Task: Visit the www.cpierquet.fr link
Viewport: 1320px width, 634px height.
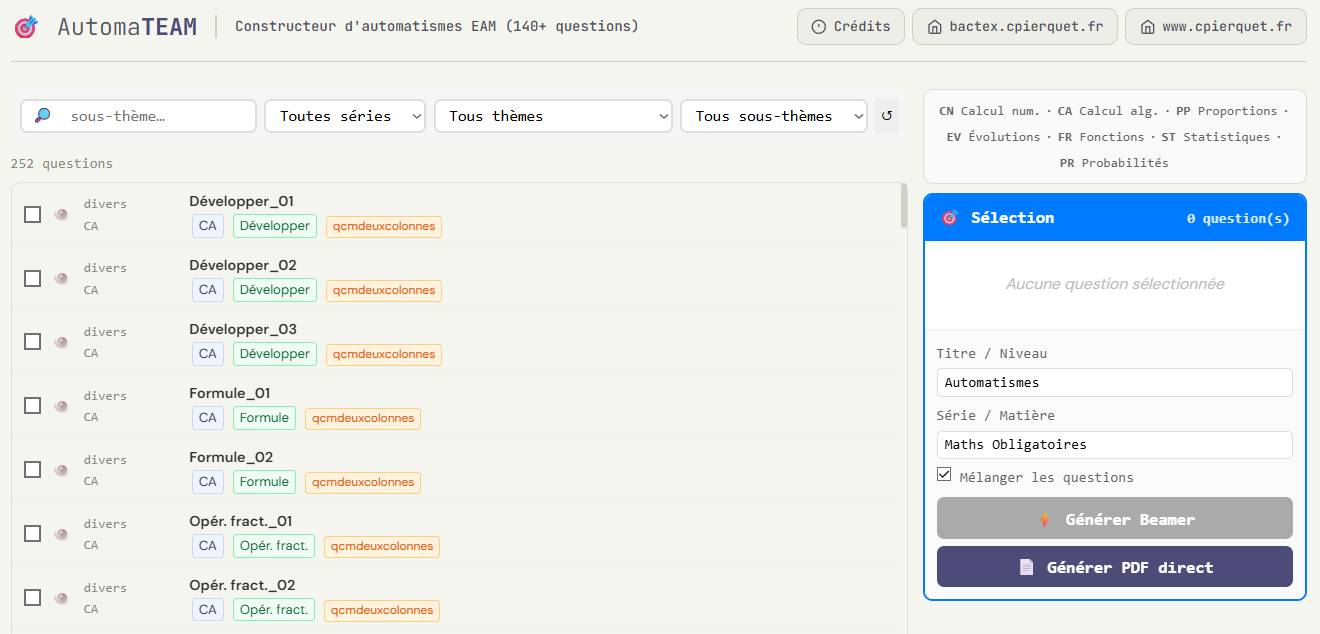Action: (1216, 27)
